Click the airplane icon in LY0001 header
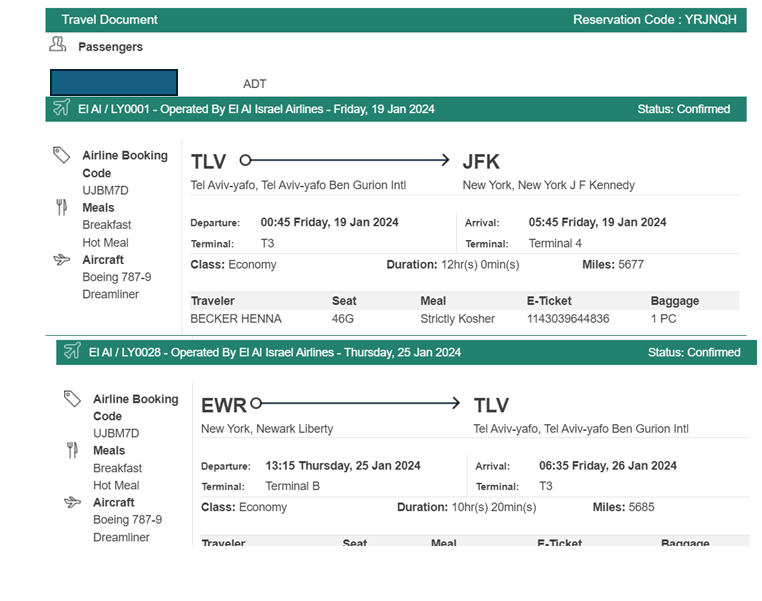This screenshot has width=762, height=601. (62, 107)
